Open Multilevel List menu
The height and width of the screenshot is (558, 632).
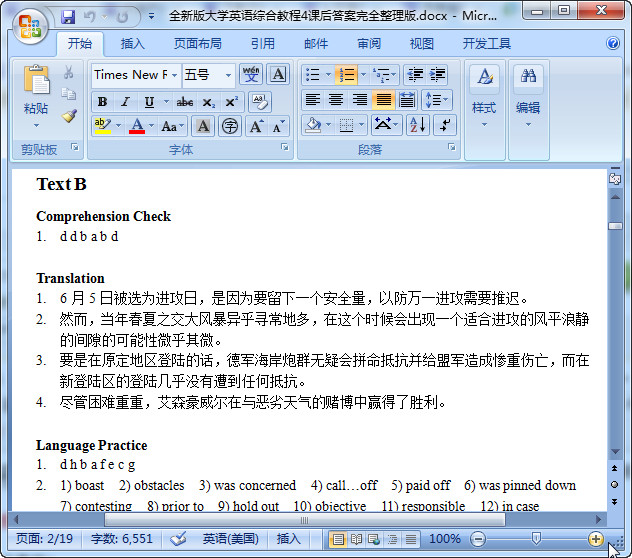[x=385, y=75]
